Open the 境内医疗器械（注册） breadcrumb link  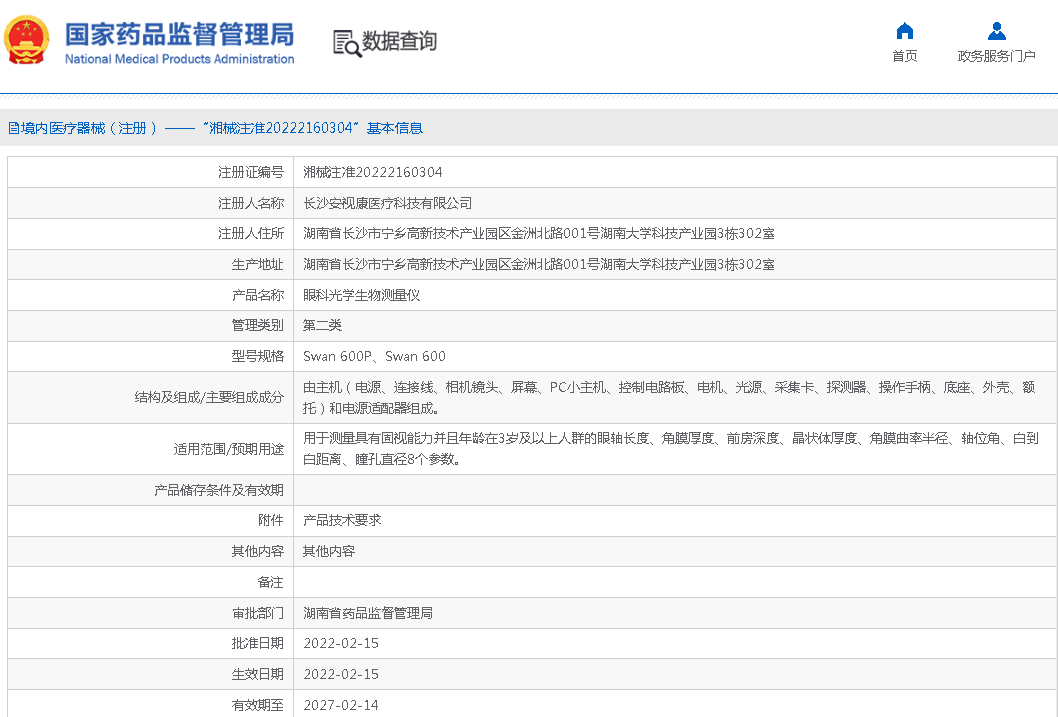[89, 128]
